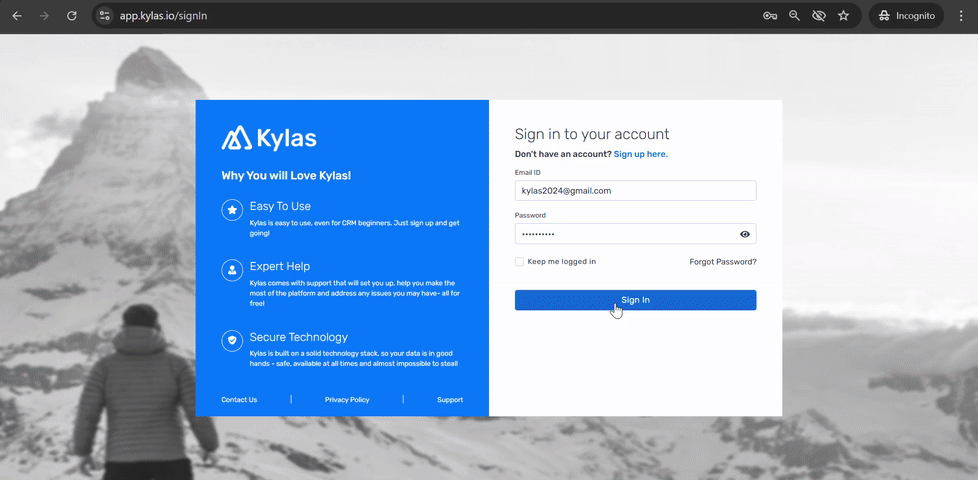The height and width of the screenshot is (480, 978).
Task: Click the Easy To Use heading
Action: (280, 206)
